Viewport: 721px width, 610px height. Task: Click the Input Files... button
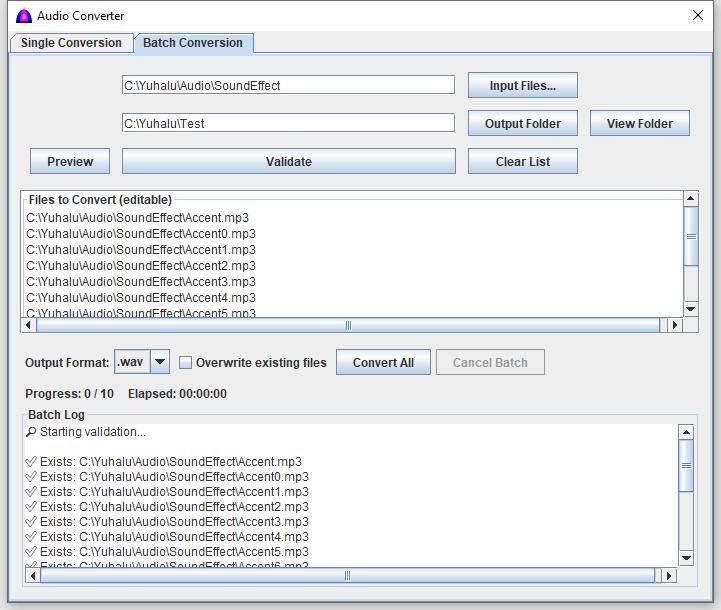click(523, 86)
